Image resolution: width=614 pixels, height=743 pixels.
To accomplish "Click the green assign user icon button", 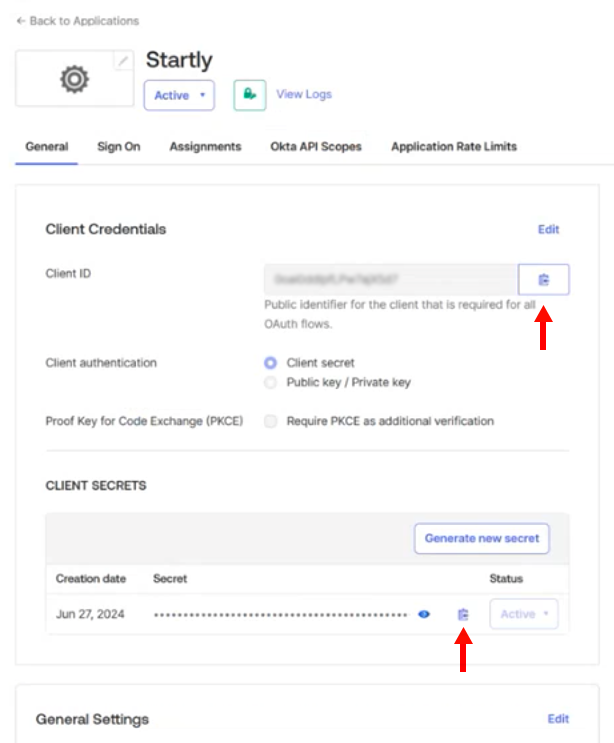I will point(250,95).
